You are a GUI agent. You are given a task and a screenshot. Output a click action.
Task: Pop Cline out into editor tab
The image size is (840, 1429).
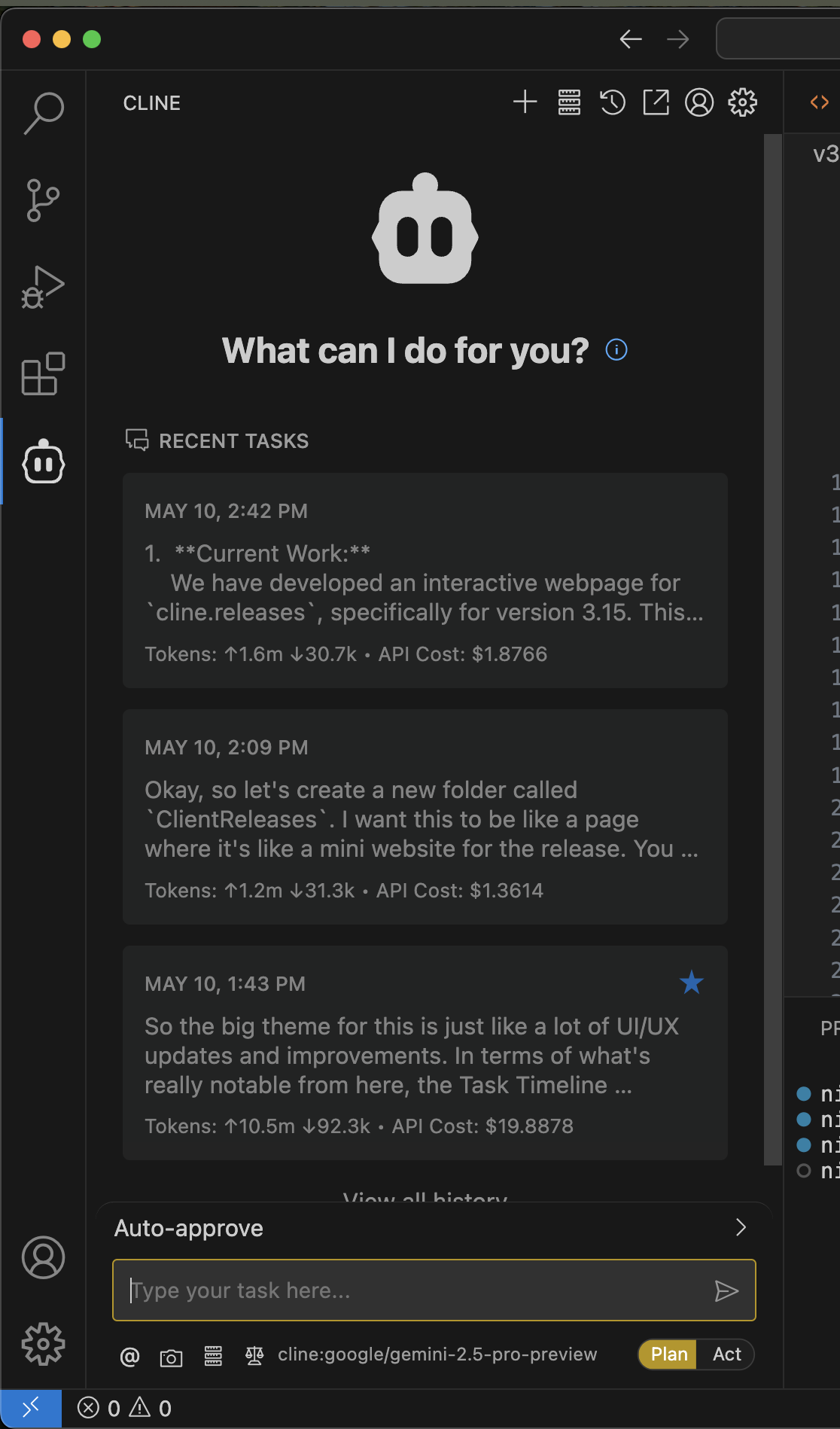(656, 102)
